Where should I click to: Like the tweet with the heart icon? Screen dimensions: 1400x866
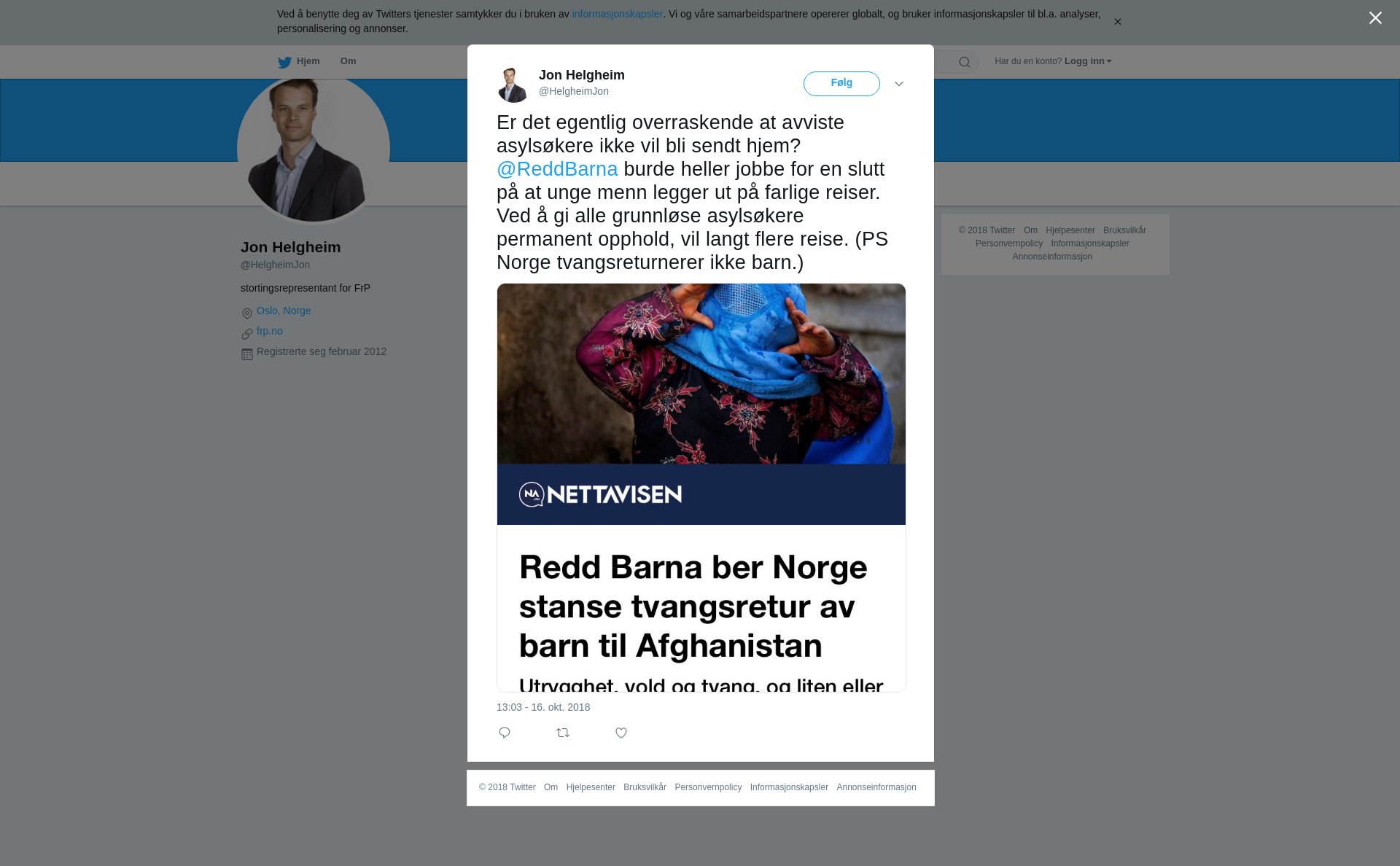tap(621, 733)
